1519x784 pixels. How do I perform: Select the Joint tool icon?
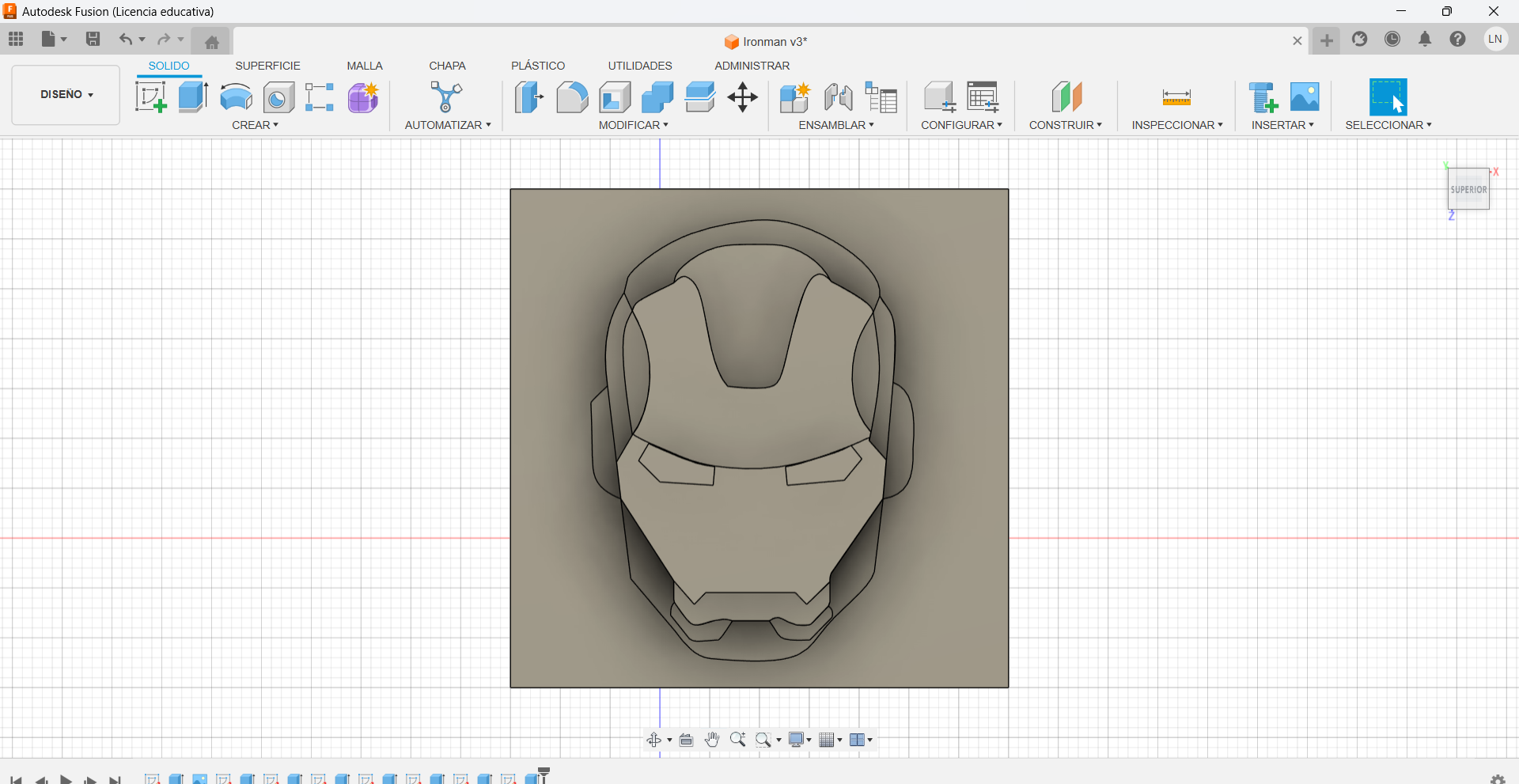point(838,97)
